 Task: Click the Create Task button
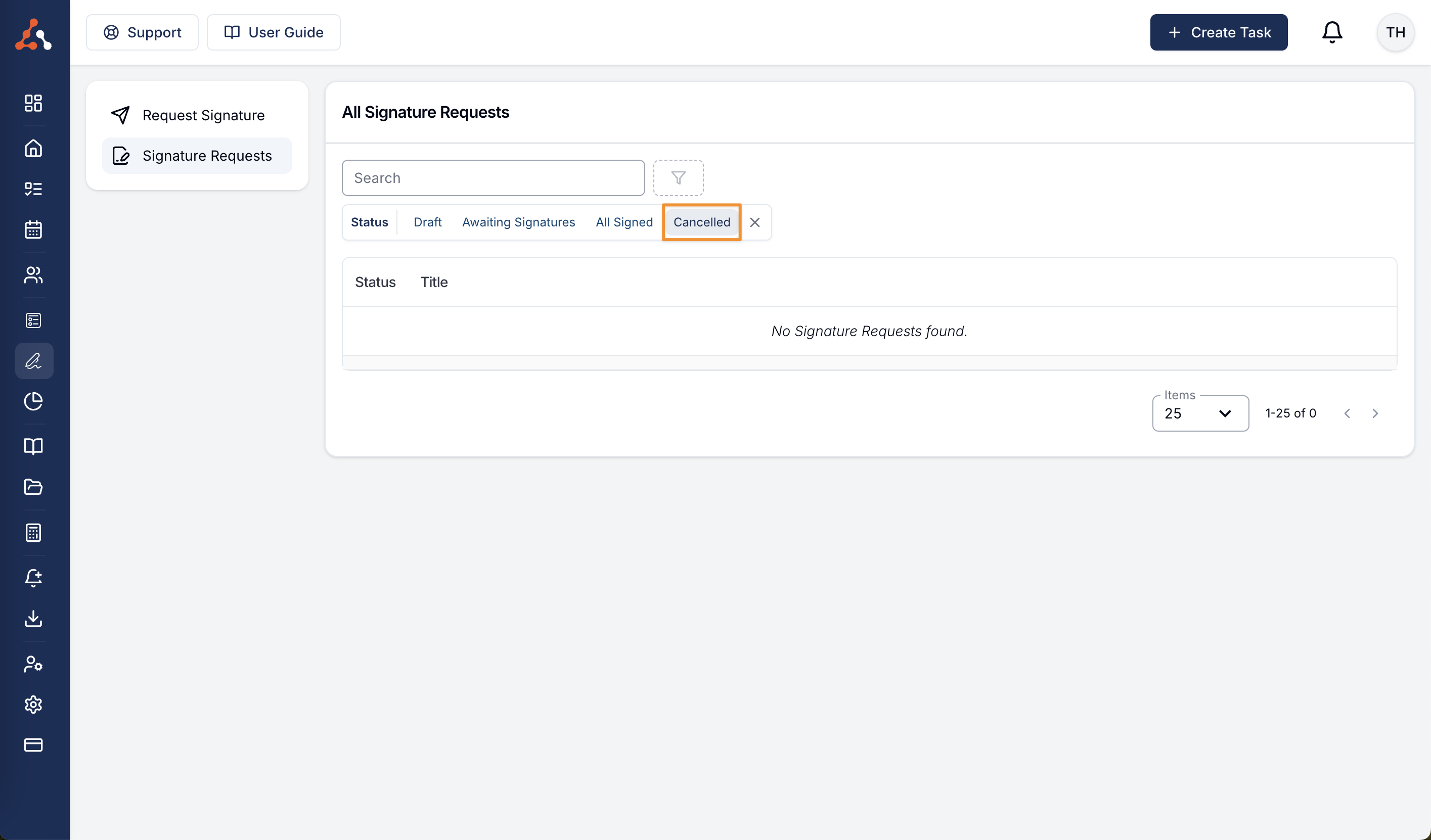pos(1218,32)
